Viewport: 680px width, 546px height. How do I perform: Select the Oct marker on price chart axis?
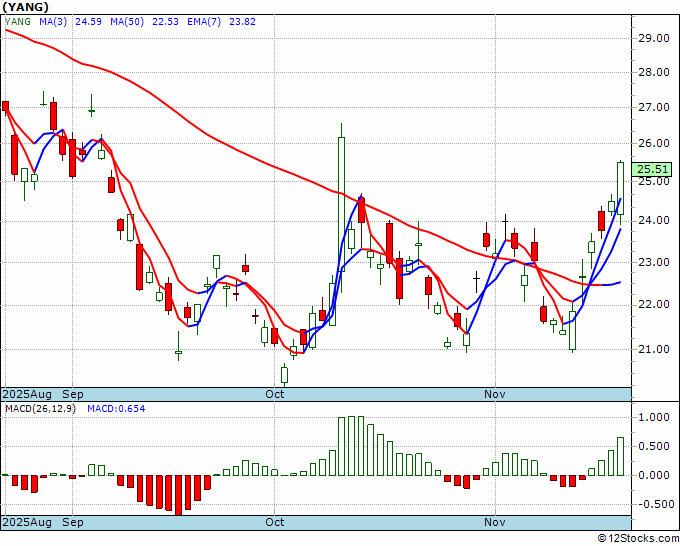(275, 394)
